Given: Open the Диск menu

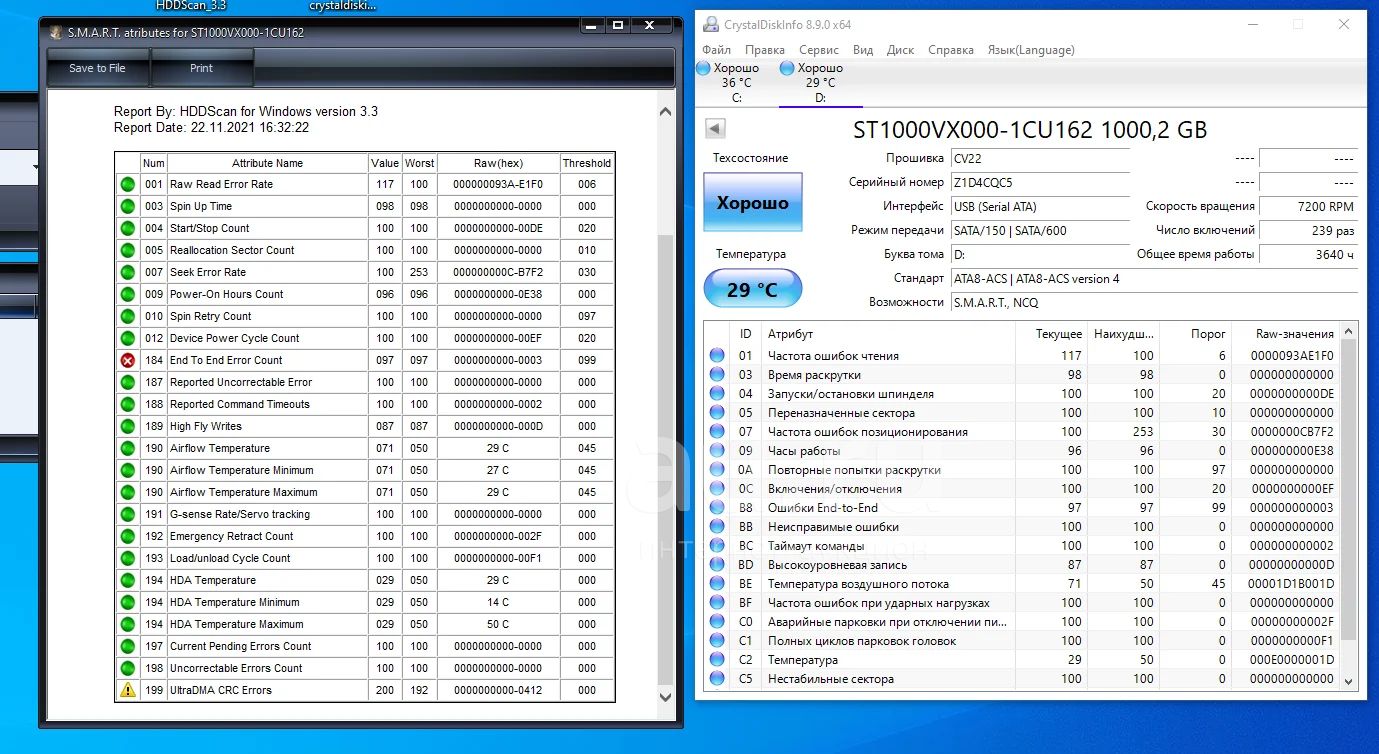Looking at the screenshot, I should click(900, 50).
